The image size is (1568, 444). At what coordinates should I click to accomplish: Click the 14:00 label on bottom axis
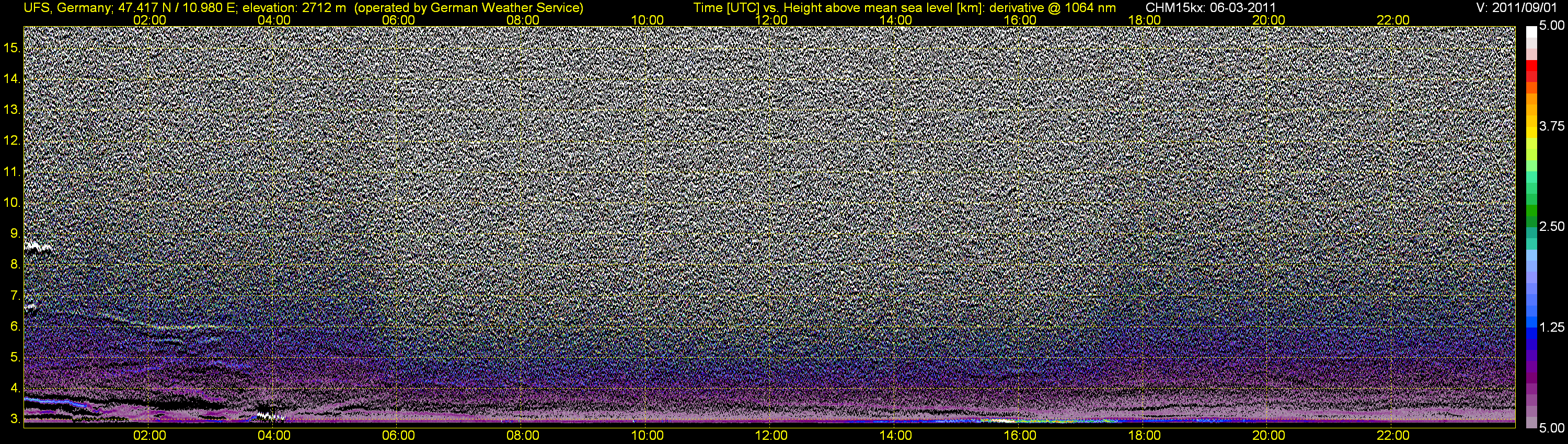pos(895,436)
